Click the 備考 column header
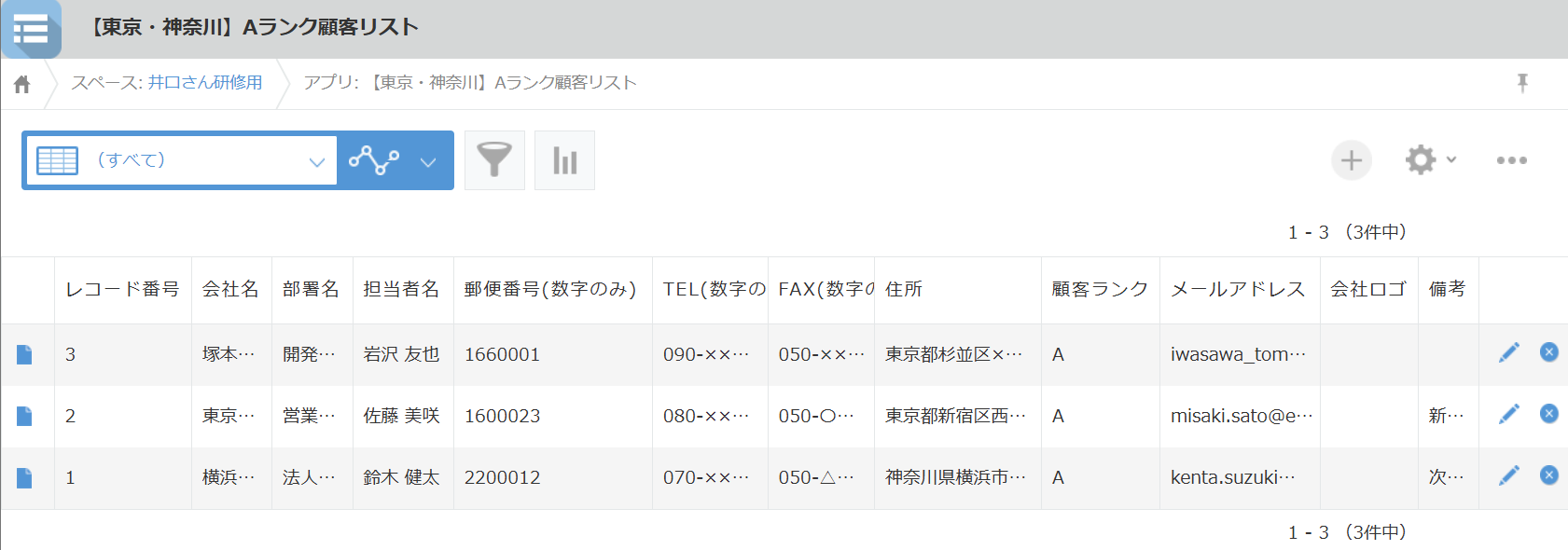Image resolution: width=1568 pixels, height=550 pixels. pos(1448,289)
